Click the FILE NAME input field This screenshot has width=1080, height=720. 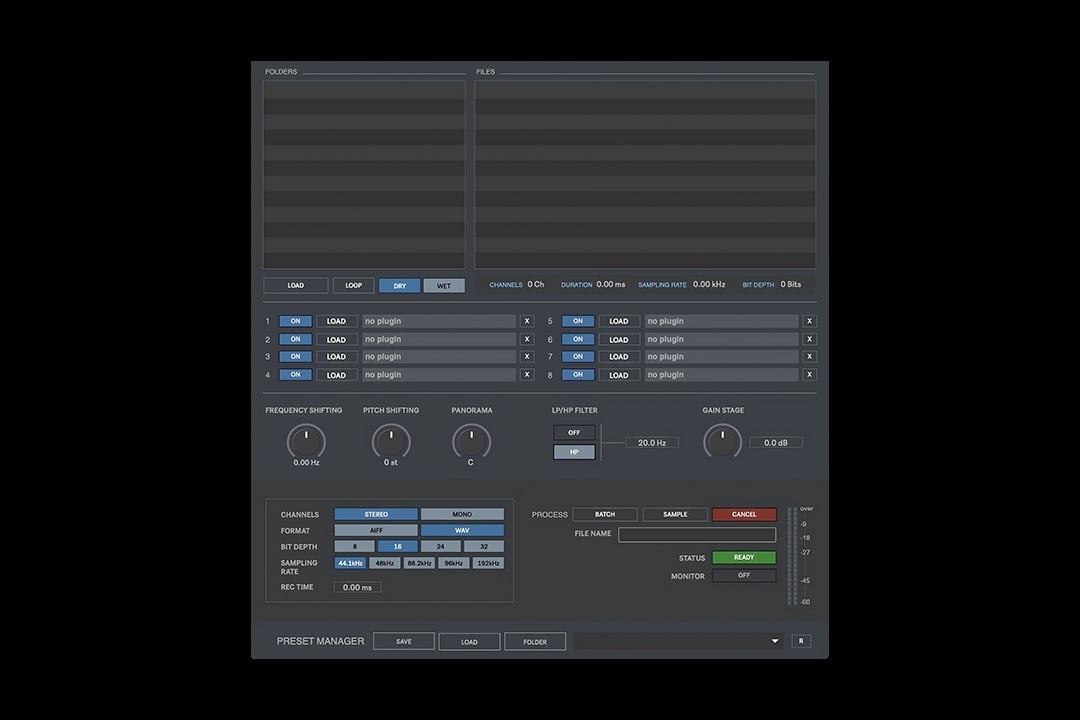[697, 535]
